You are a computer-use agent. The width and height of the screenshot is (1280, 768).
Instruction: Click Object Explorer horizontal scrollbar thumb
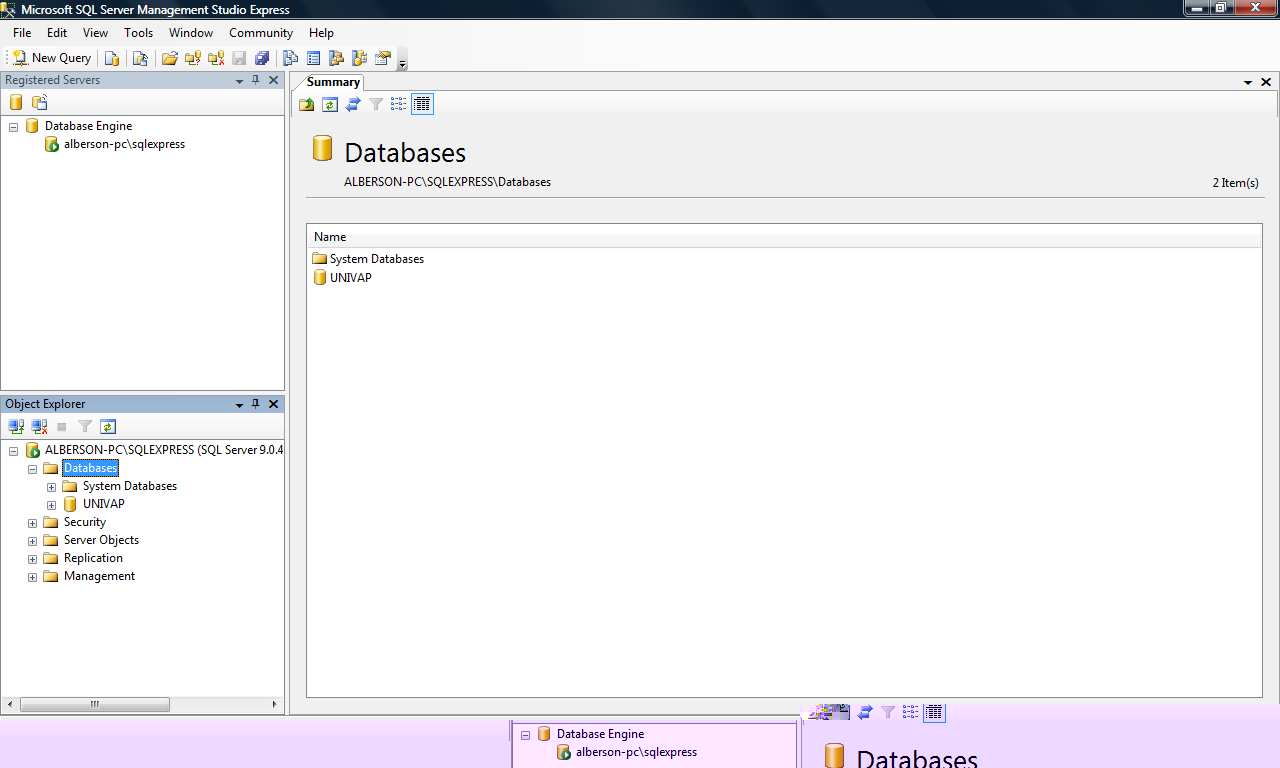[95, 704]
